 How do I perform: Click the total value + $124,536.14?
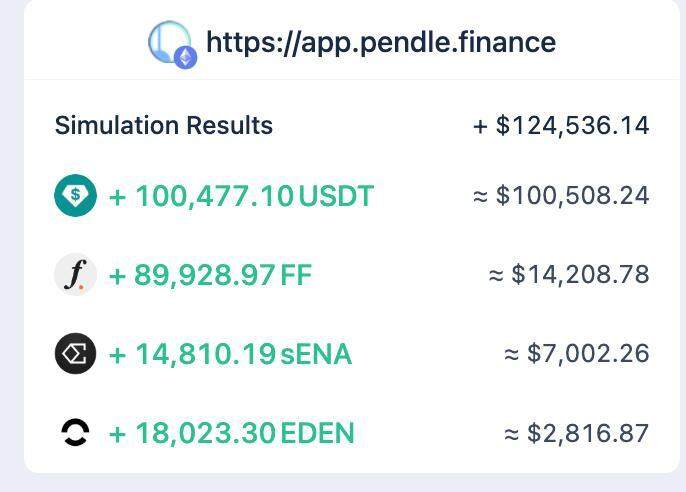click(561, 126)
